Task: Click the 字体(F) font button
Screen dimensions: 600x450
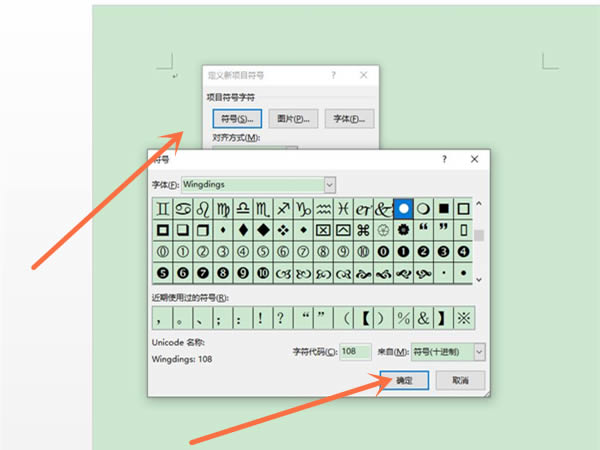Action: pyautogui.click(x=349, y=119)
